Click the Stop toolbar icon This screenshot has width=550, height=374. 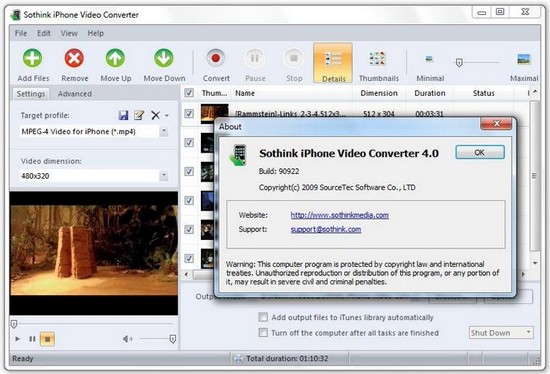[294, 58]
